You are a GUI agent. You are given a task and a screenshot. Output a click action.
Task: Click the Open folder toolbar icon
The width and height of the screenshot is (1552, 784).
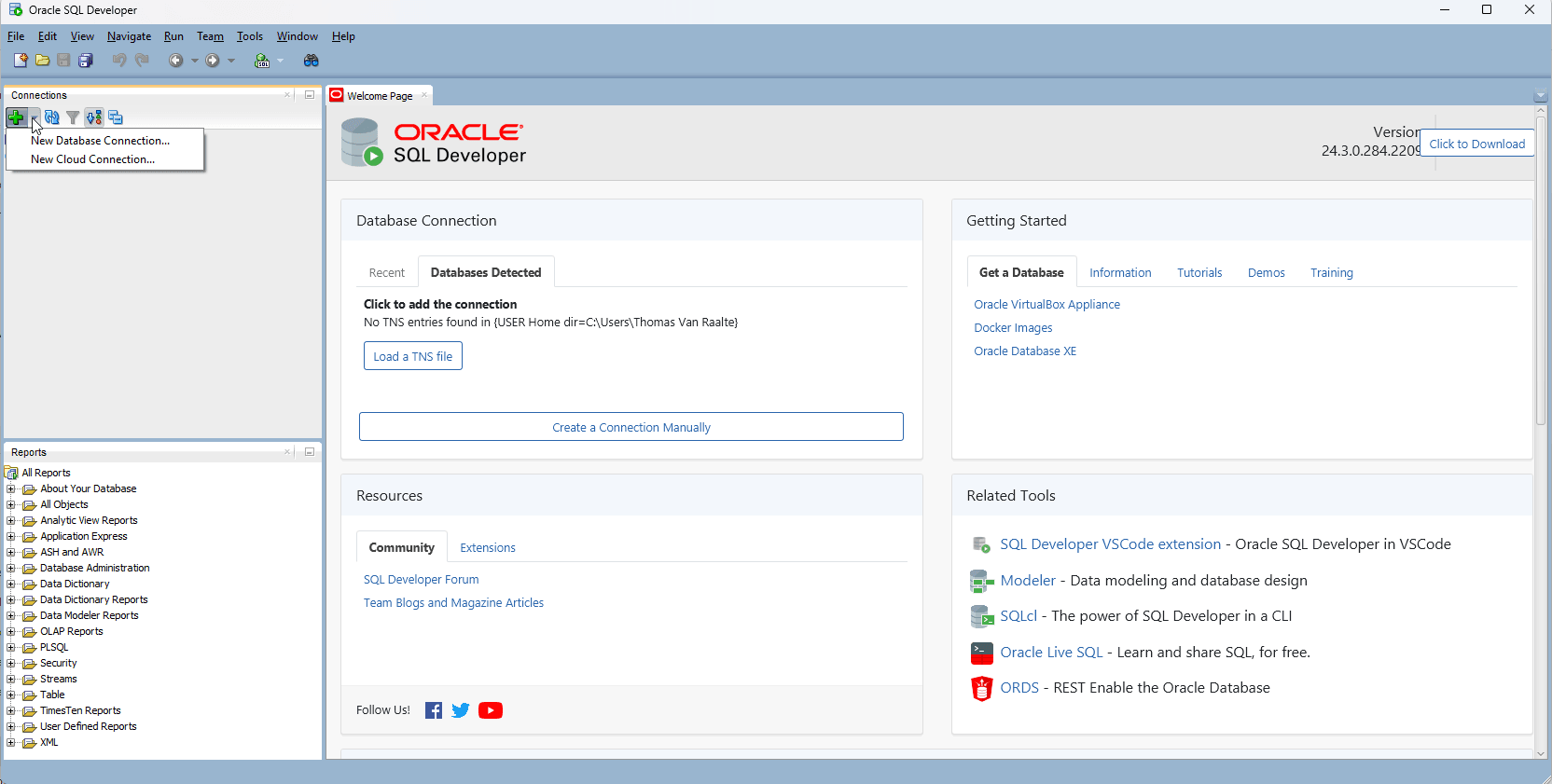(42, 61)
